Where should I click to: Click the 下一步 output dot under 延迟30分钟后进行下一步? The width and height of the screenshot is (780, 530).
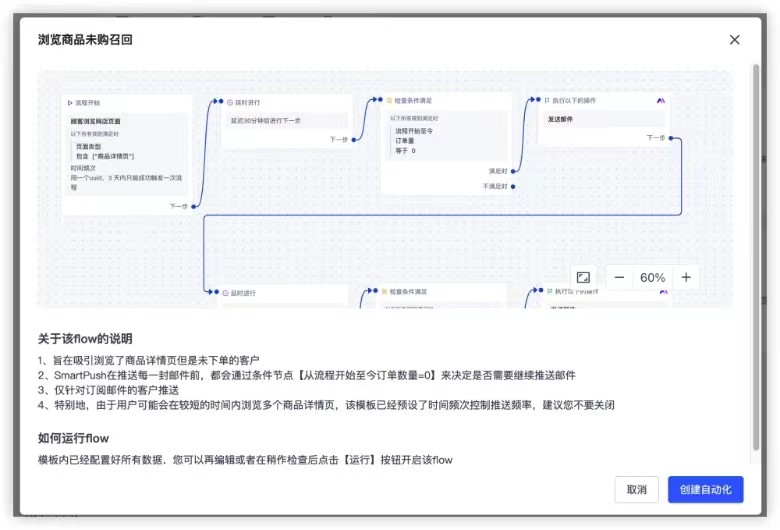tap(354, 140)
